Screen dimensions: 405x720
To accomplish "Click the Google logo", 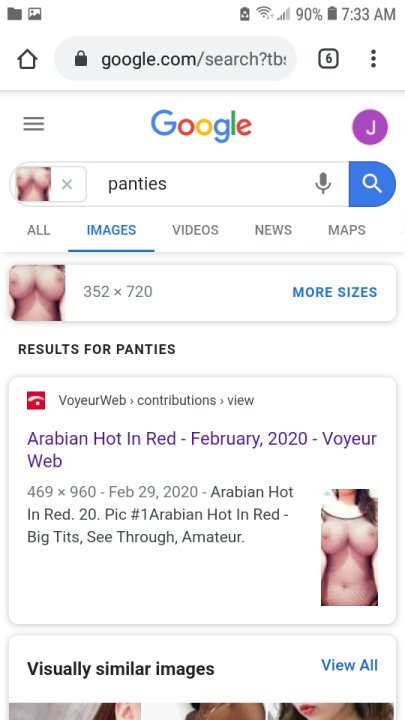I will pos(201,126).
